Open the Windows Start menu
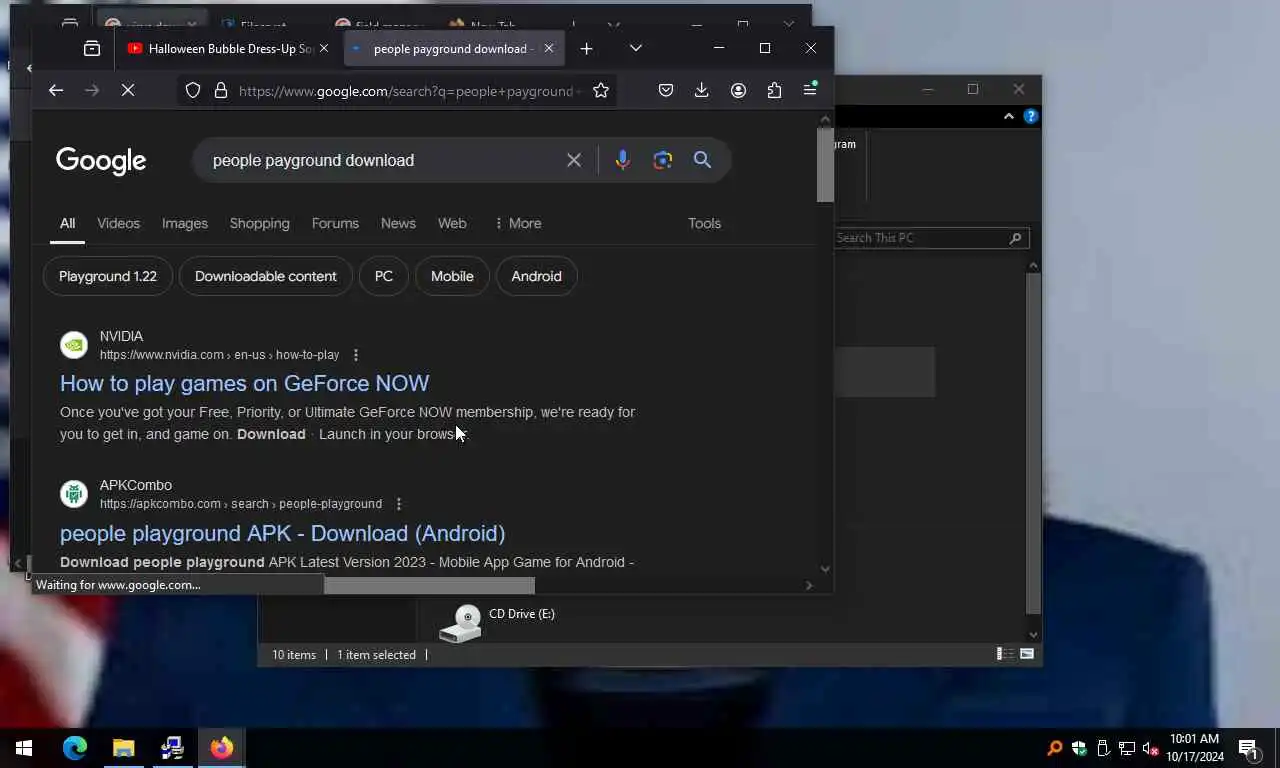Screen dimensions: 1280x768 24,748
